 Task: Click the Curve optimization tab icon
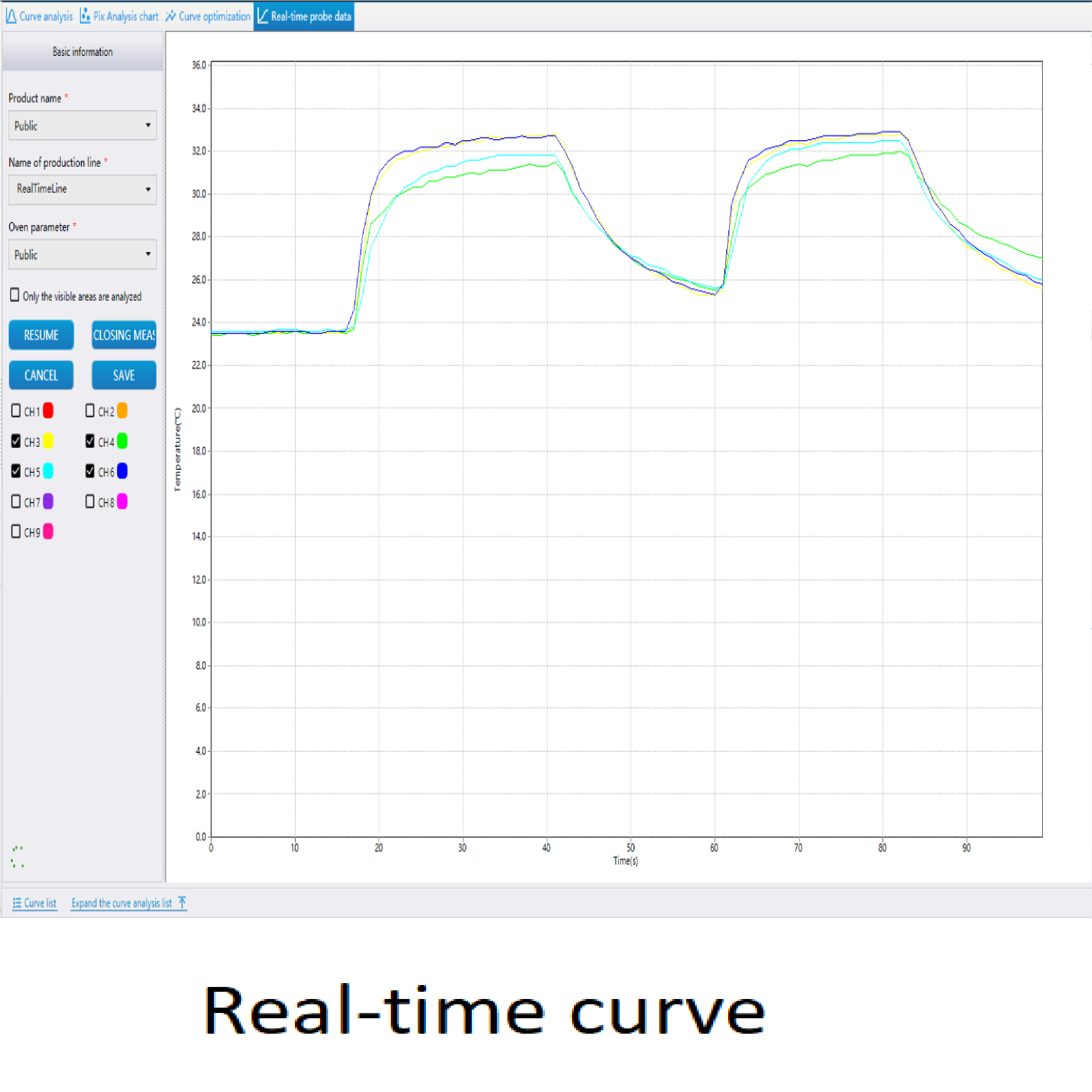coord(171,16)
